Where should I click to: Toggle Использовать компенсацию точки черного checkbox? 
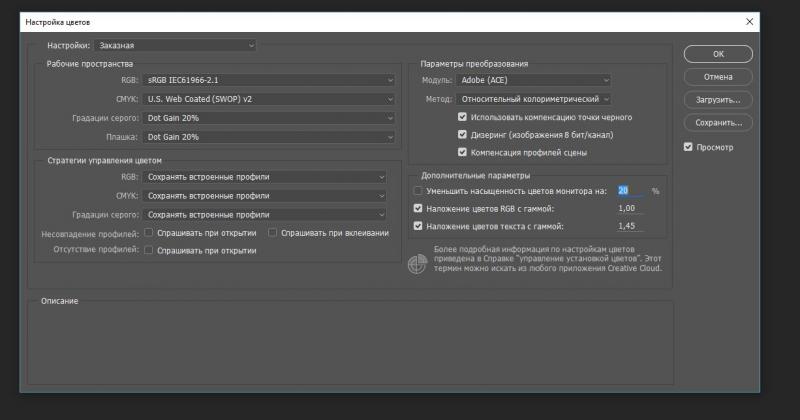tap(462, 117)
